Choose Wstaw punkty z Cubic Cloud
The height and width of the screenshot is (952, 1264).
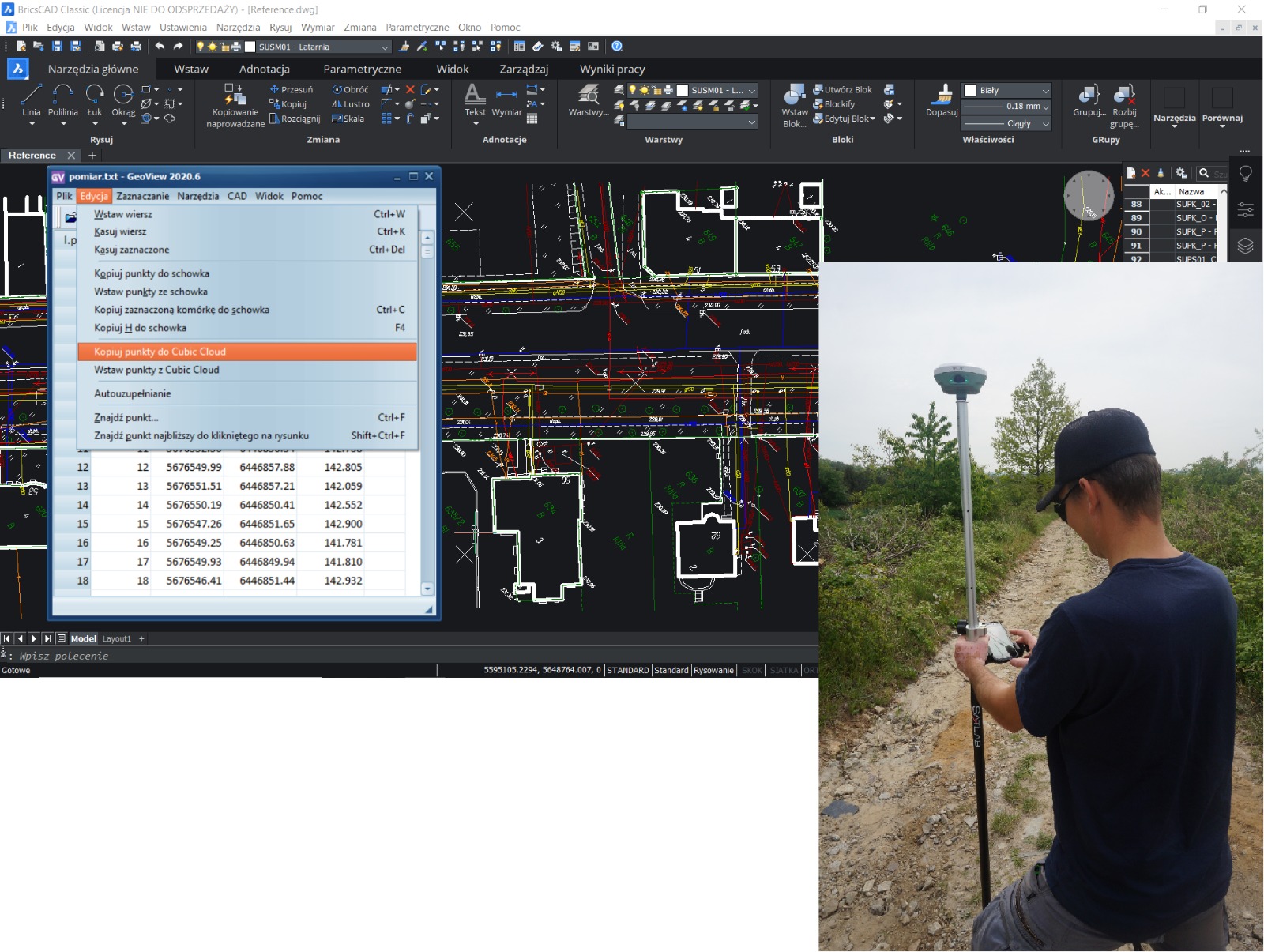tap(247, 370)
